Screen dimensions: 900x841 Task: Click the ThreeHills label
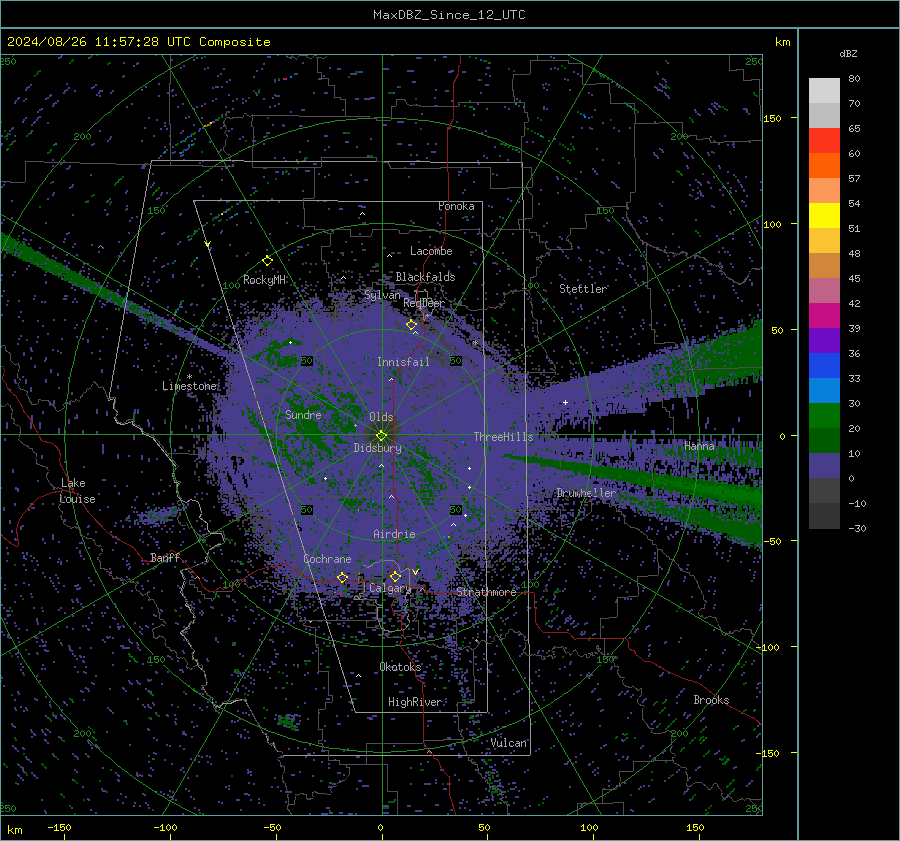(x=503, y=437)
